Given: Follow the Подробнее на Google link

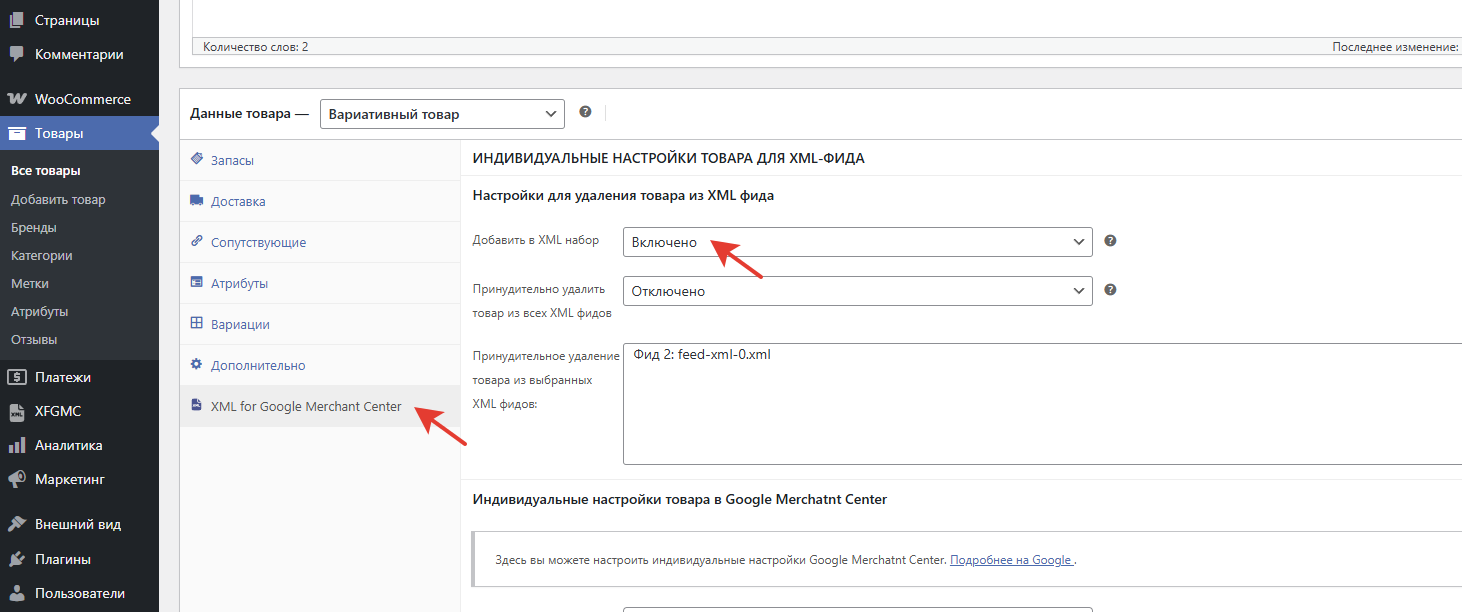Looking at the screenshot, I should click(1011, 560).
